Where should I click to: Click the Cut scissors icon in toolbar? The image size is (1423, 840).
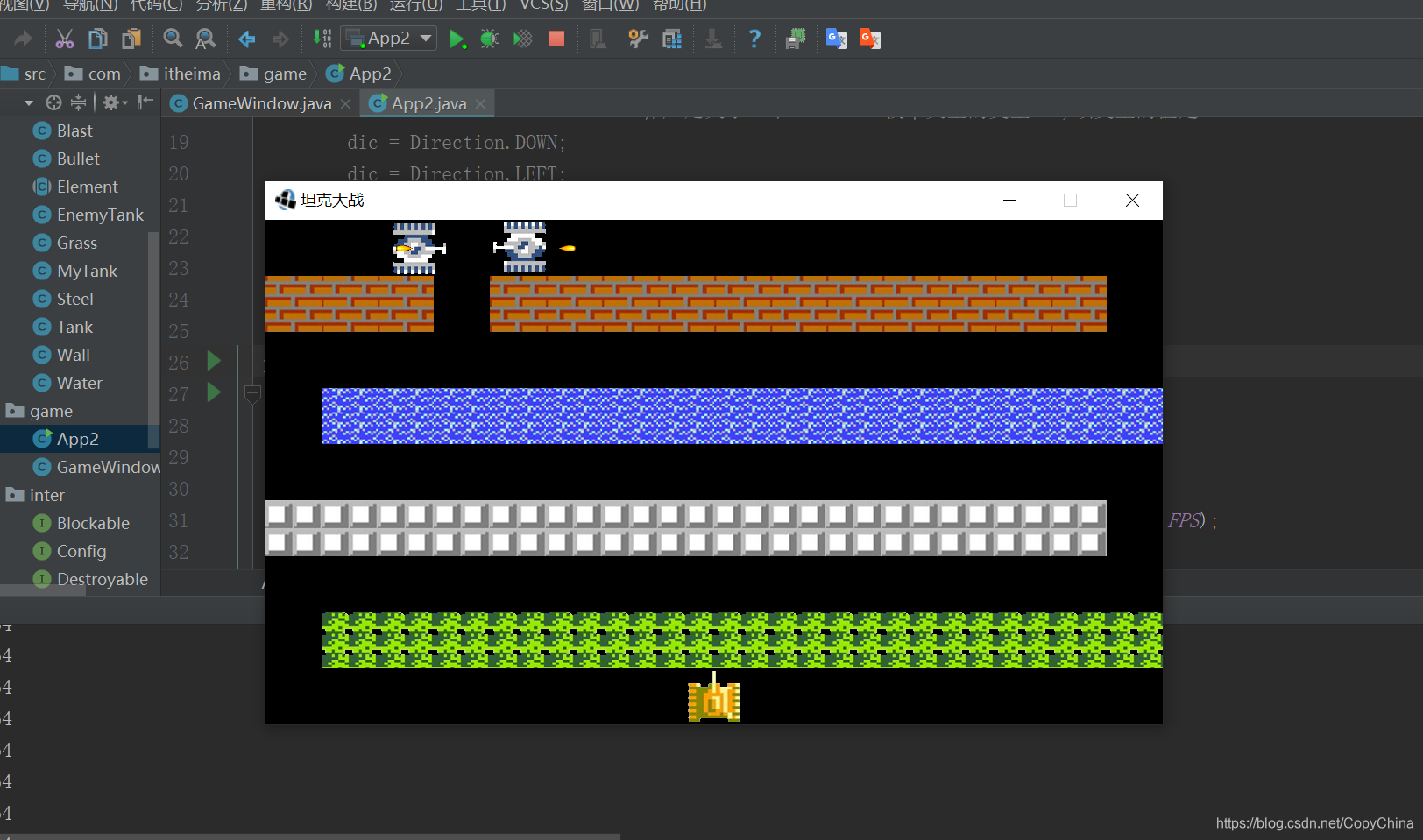[x=65, y=39]
